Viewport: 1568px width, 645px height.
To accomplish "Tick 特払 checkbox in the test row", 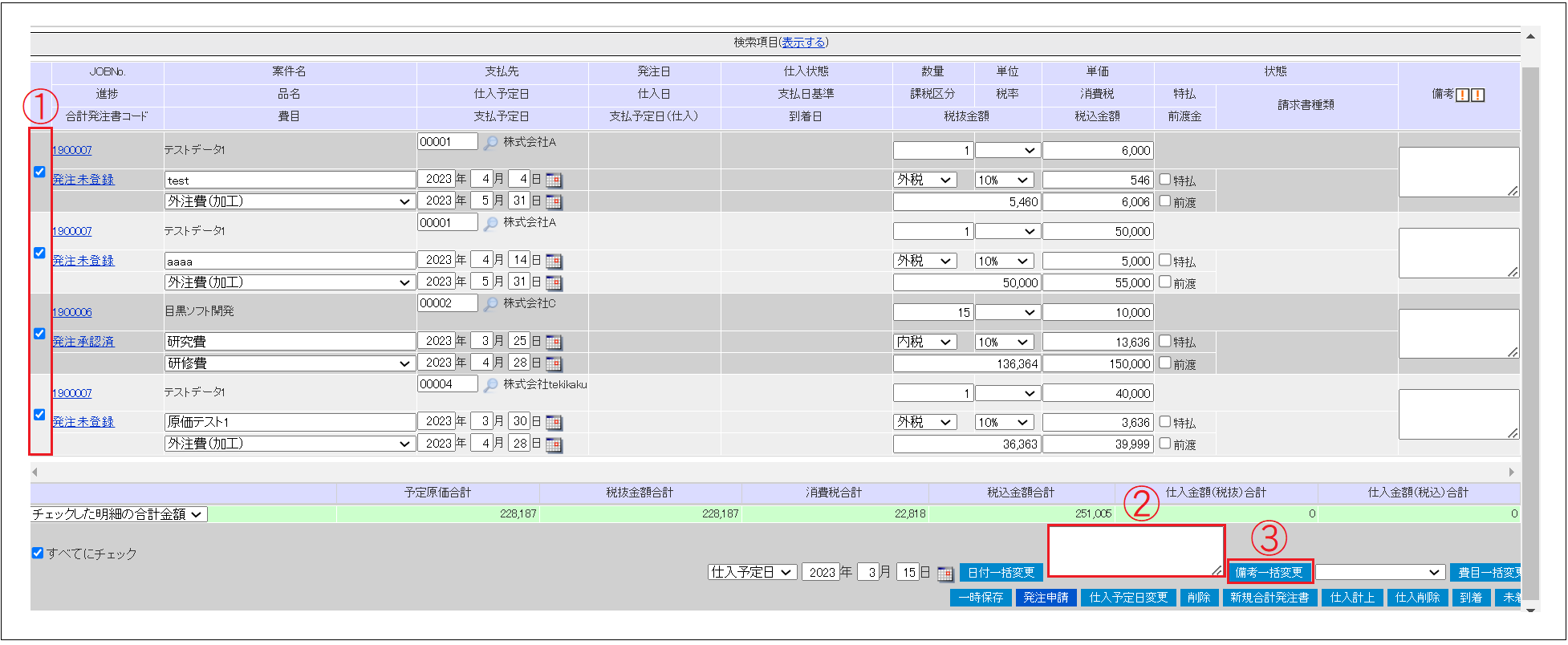I will tap(1165, 180).
